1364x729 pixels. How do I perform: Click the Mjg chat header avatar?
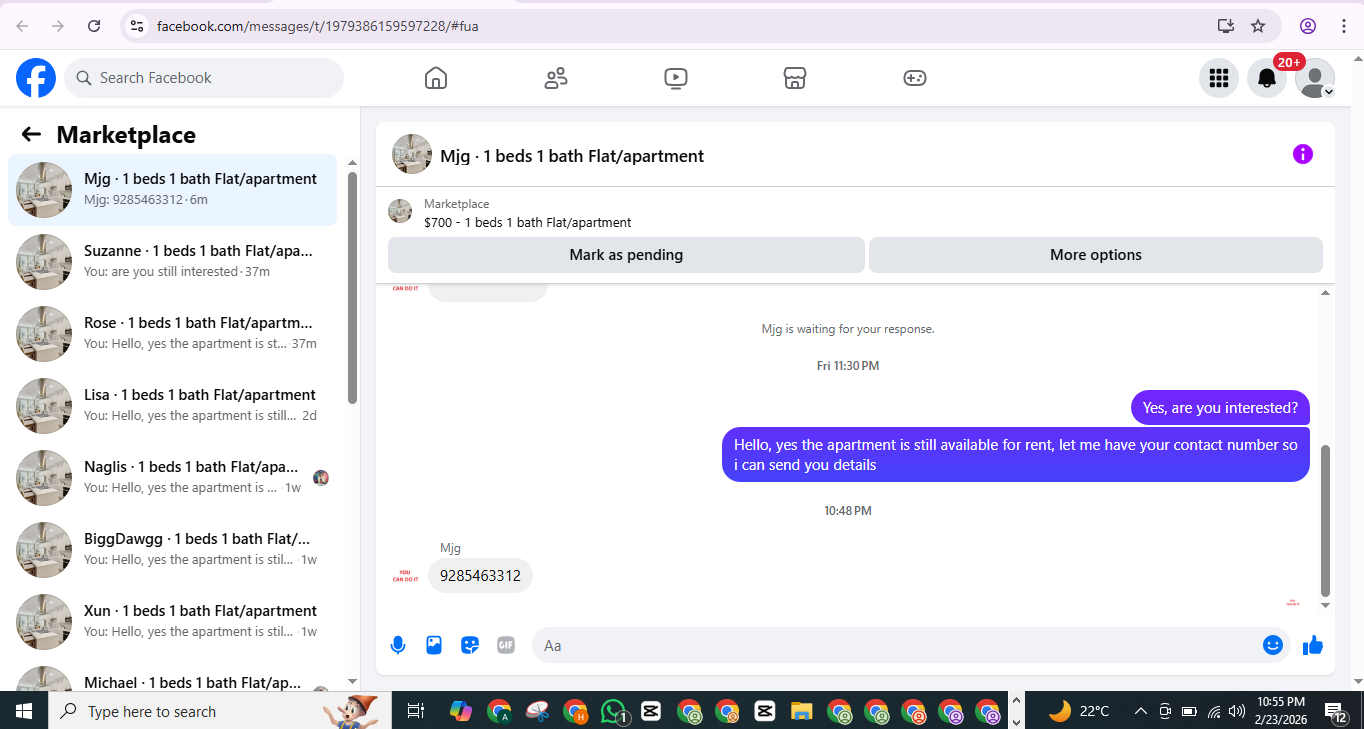(412, 154)
